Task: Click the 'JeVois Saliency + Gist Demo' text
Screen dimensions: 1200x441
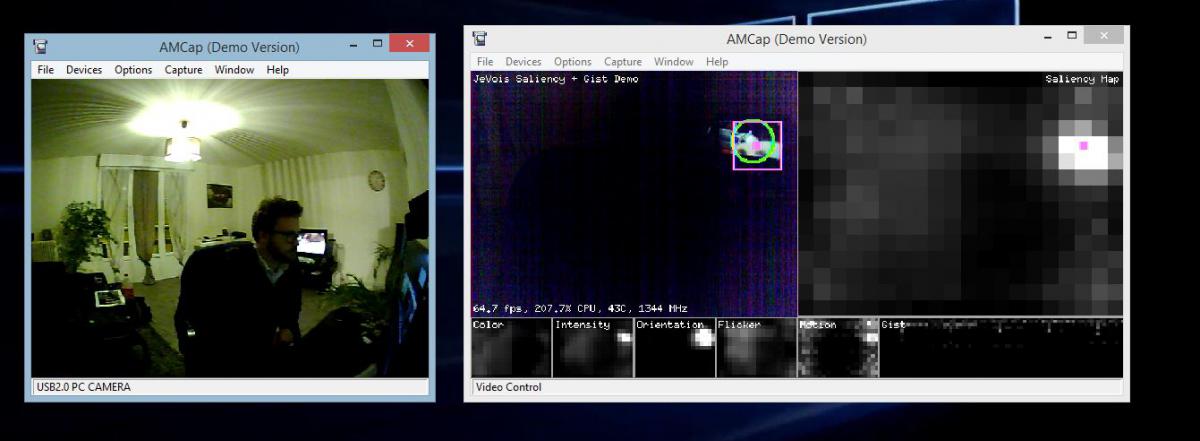Action: 556,79
